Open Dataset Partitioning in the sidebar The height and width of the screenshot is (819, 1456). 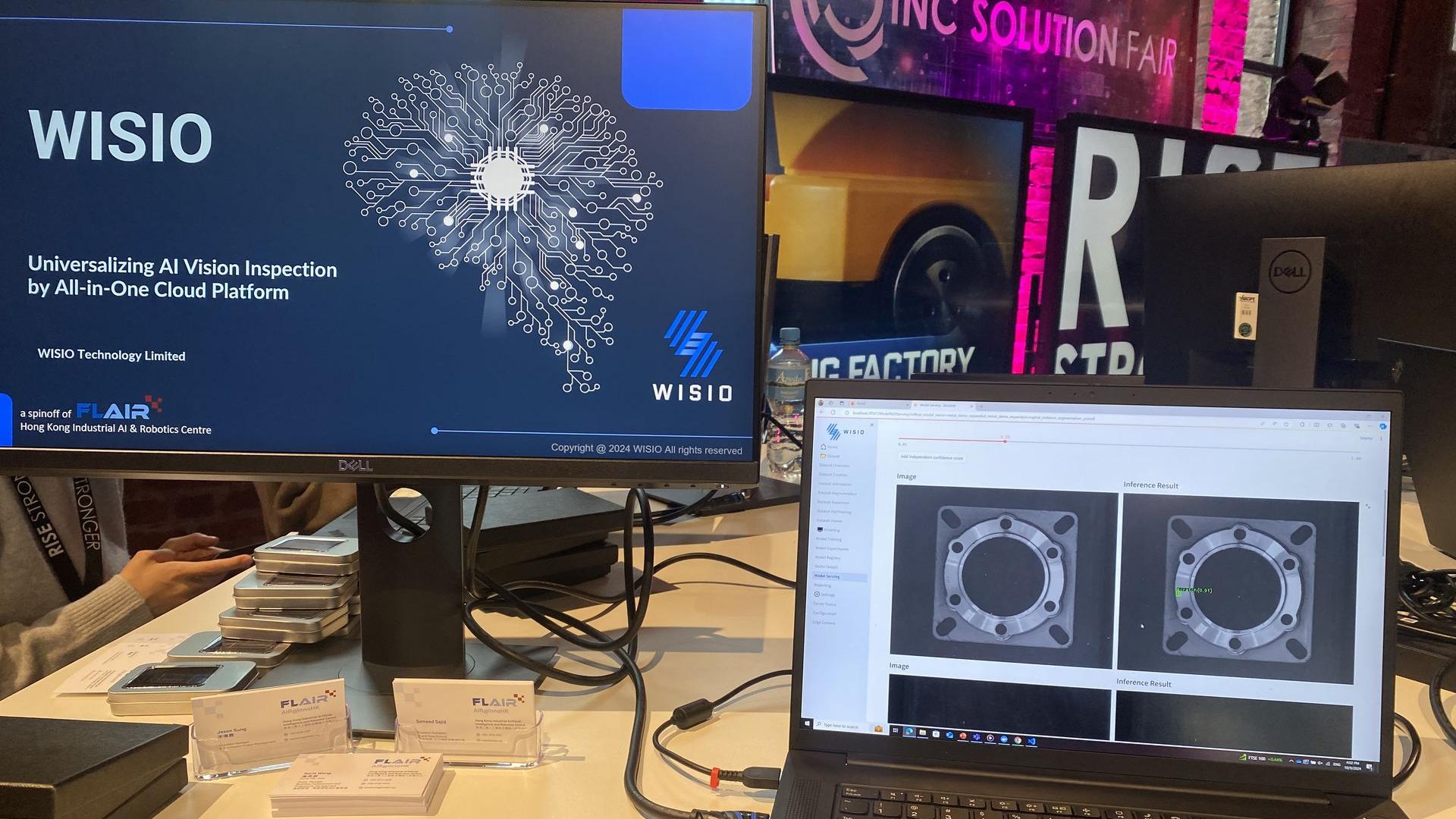(x=834, y=512)
